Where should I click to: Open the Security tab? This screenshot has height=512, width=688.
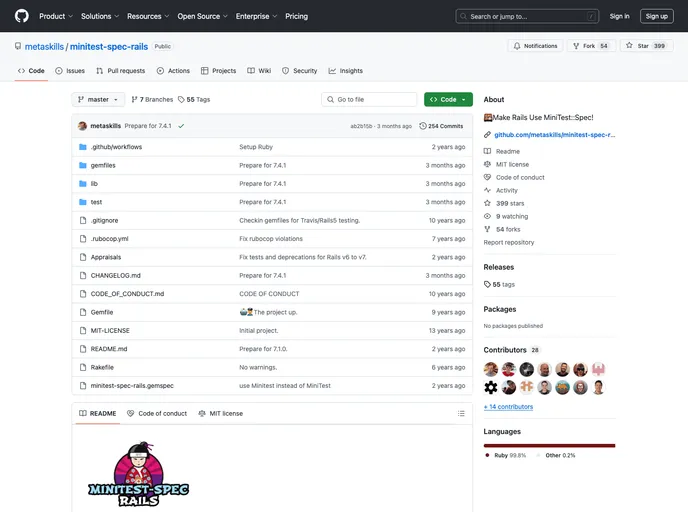(300, 71)
